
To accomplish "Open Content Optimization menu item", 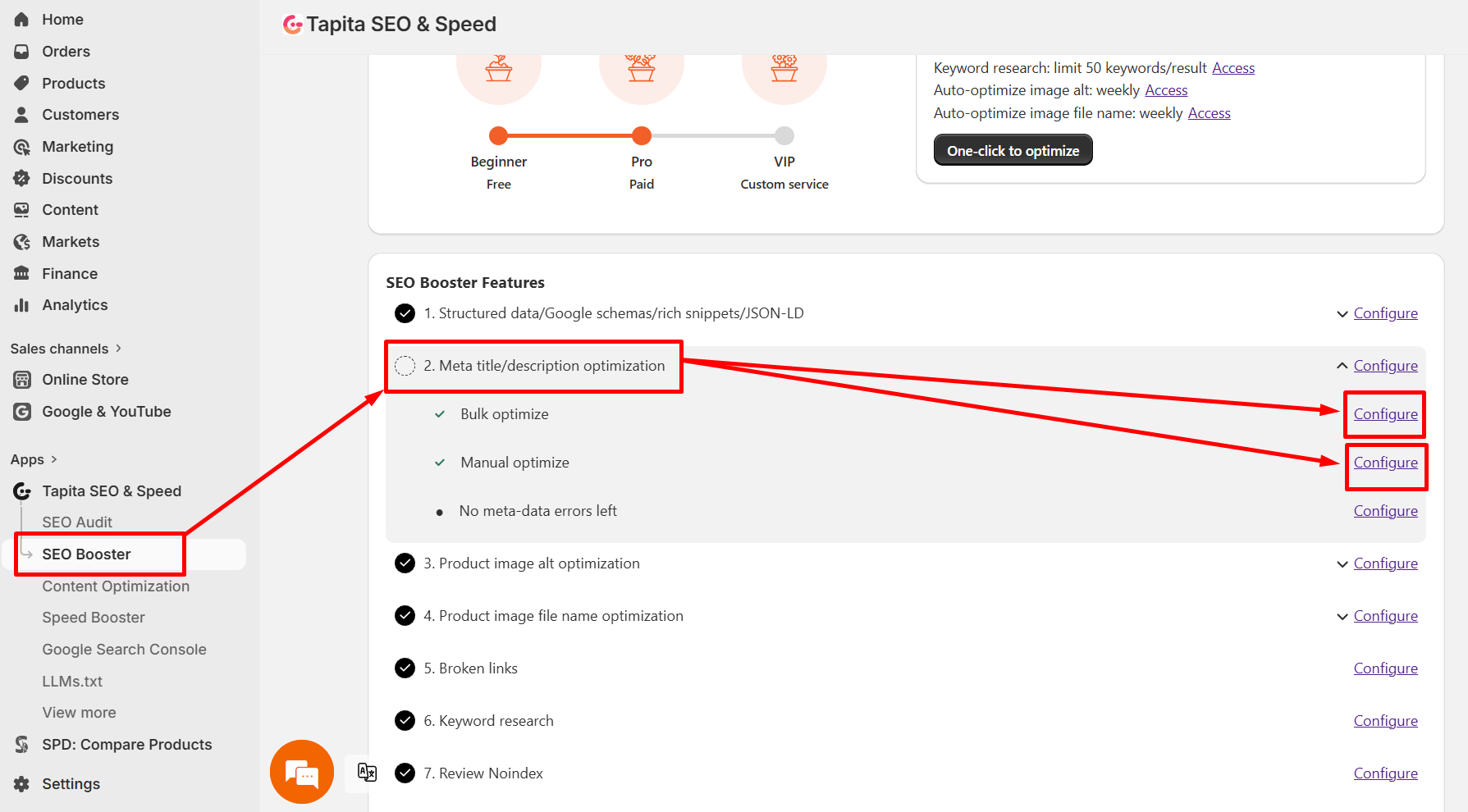I will pos(116,586).
